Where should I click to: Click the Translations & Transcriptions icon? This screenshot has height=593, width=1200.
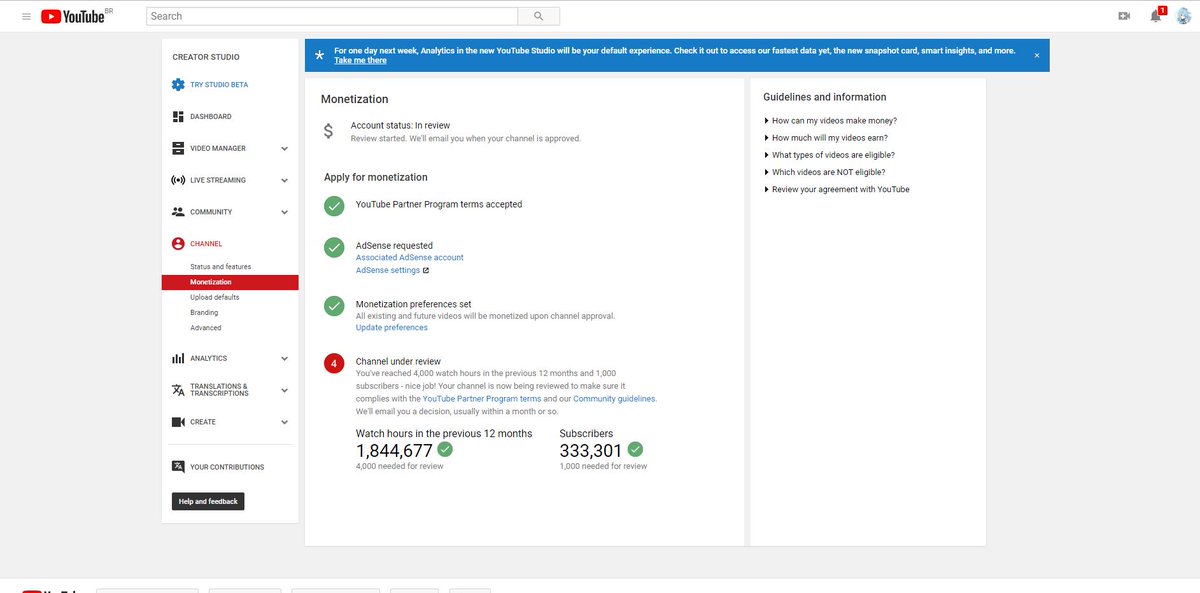tap(178, 390)
